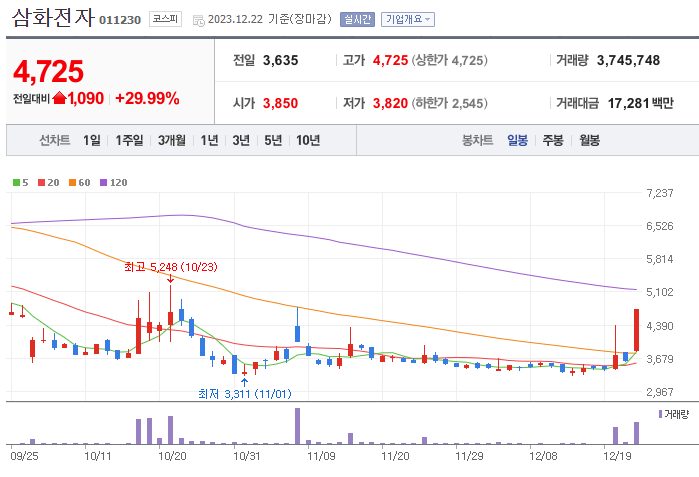The width and height of the screenshot is (699, 477).
Task: Click the 7,237 price axis label
Action: click(660, 193)
